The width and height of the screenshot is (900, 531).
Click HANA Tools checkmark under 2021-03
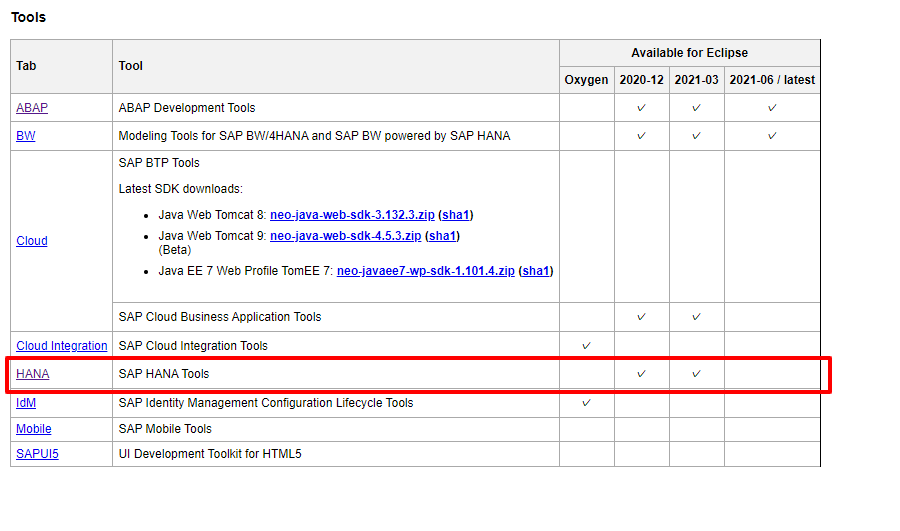click(x=696, y=374)
